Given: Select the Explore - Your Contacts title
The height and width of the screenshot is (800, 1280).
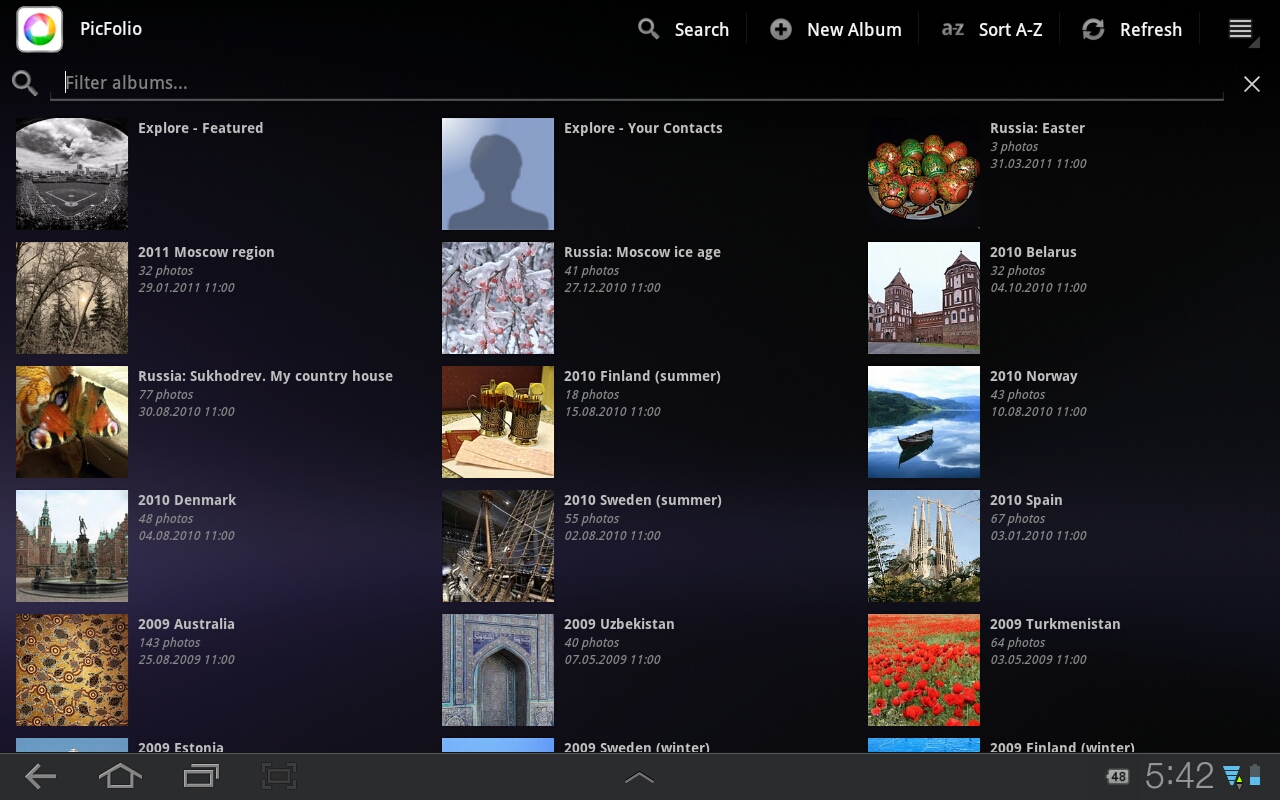Looking at the screenshot, I should [643, 128].
